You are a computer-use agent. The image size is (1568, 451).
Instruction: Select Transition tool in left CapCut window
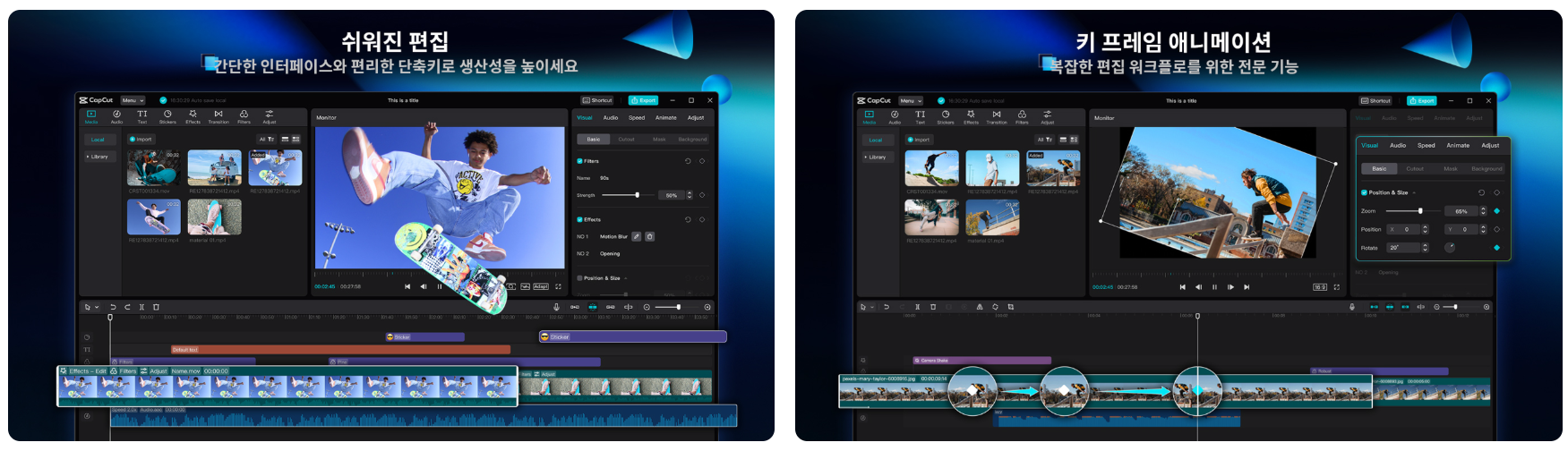[218, 116]
